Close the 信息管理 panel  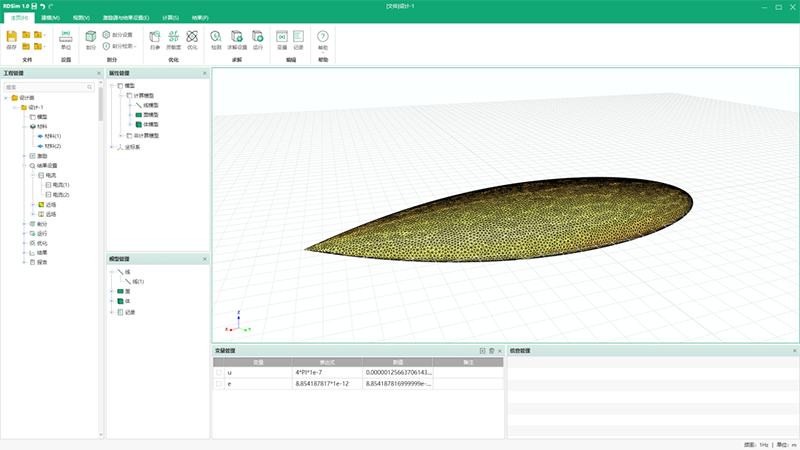pyautogui.click(x=795, y=351)
